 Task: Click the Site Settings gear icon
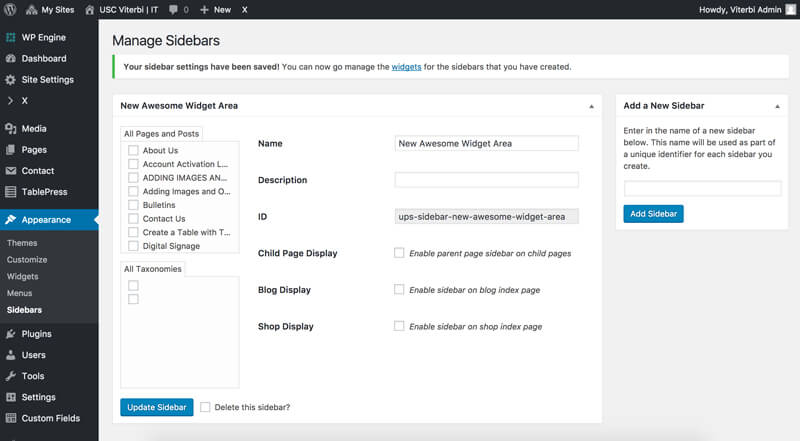(11, 80)
